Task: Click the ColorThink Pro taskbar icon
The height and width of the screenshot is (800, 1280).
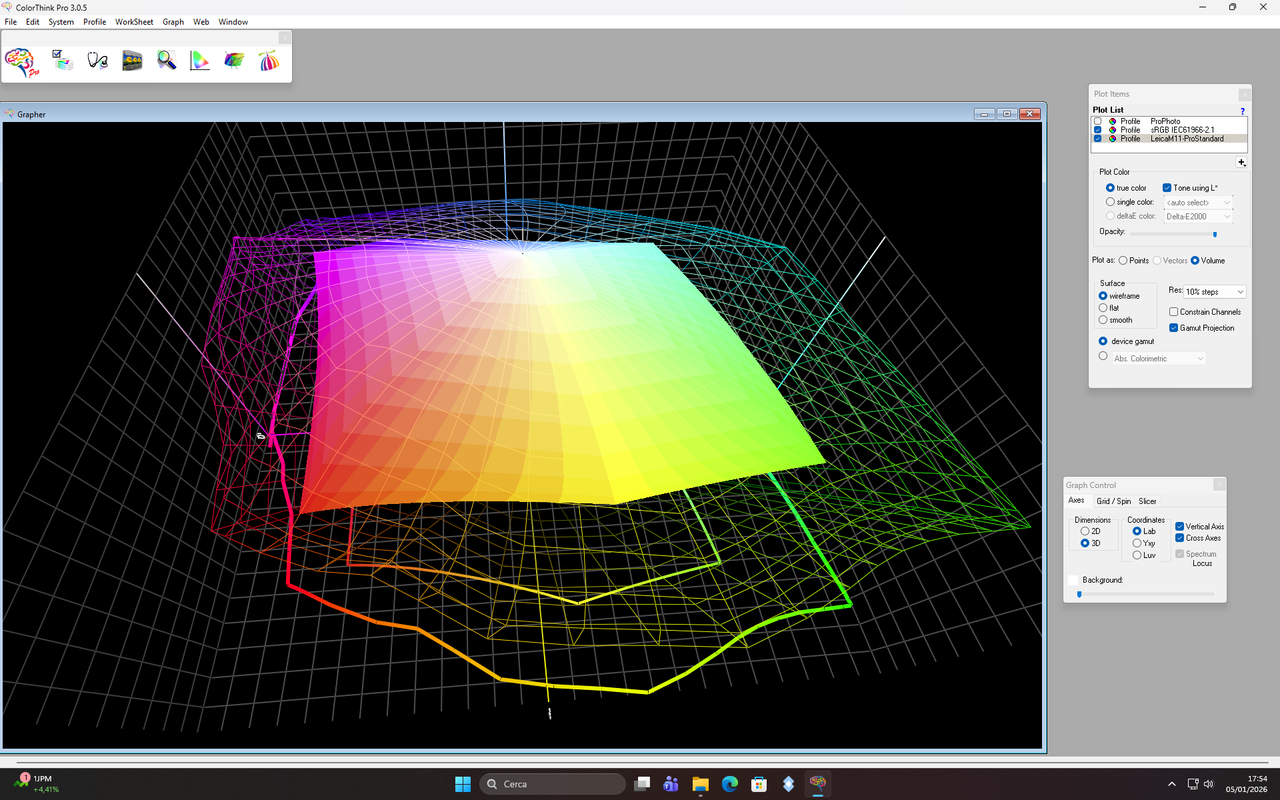Action: point(818,784)
